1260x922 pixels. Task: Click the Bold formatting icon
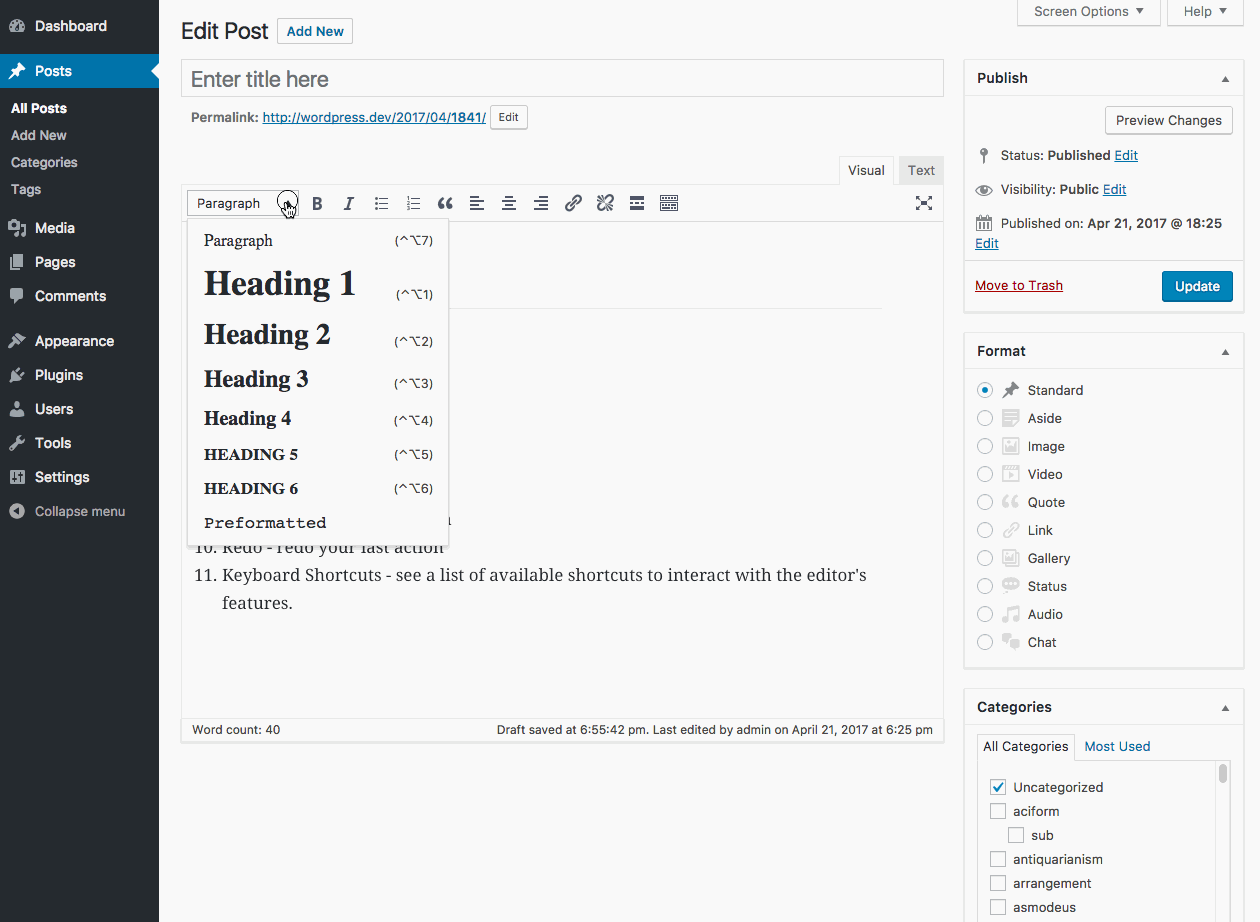[317, 204]
